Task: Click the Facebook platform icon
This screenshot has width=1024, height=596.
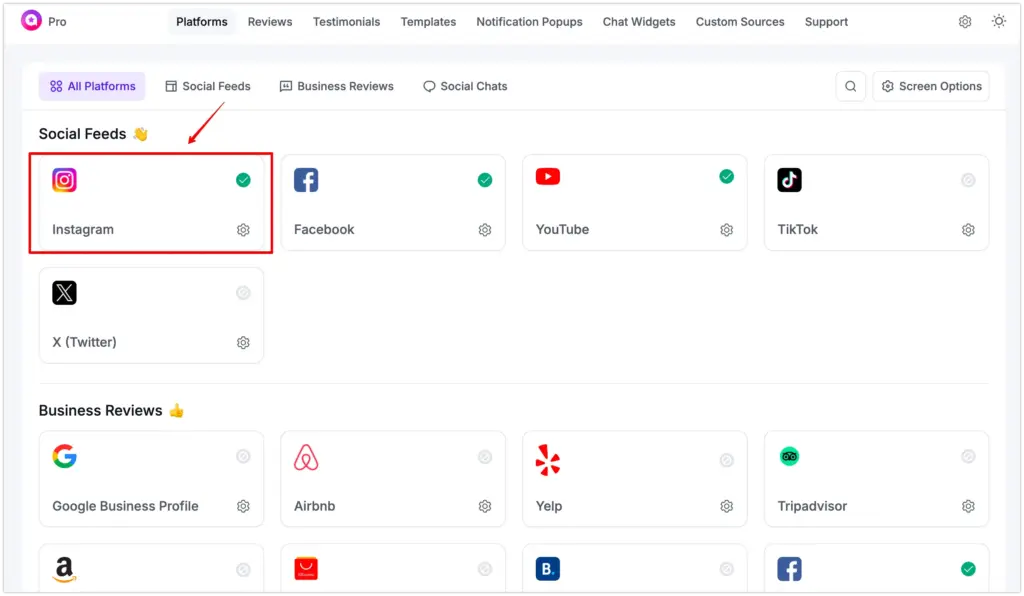Action: (x=306, y=178)
